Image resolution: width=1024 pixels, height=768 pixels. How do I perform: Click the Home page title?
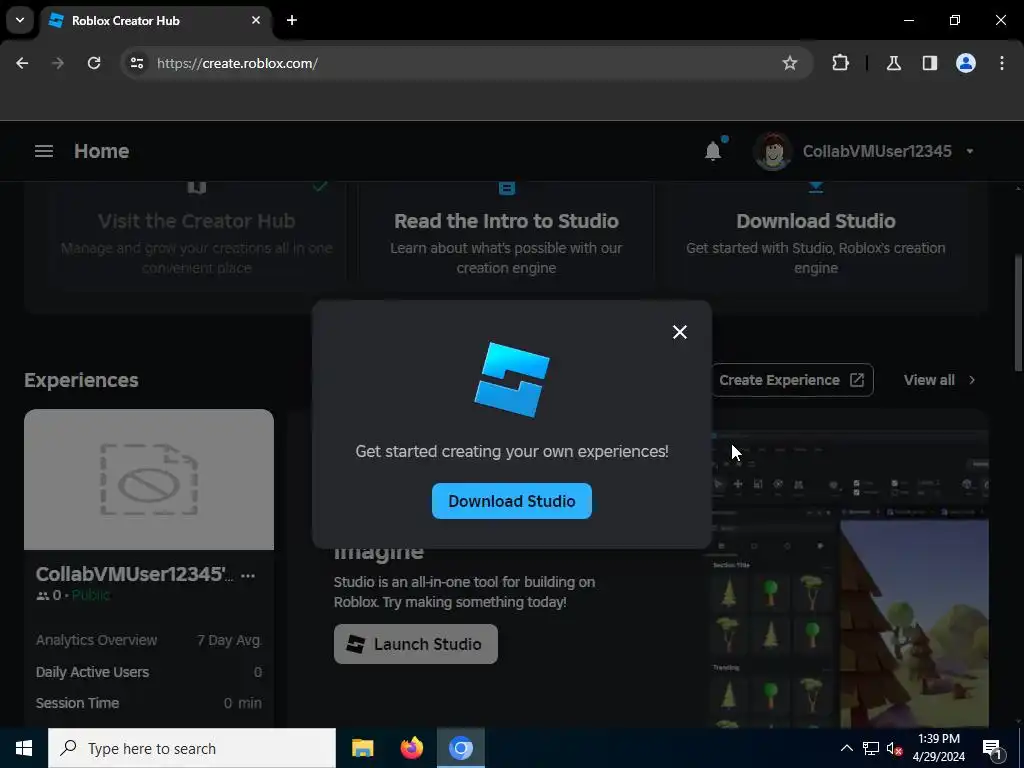[102, 152]
